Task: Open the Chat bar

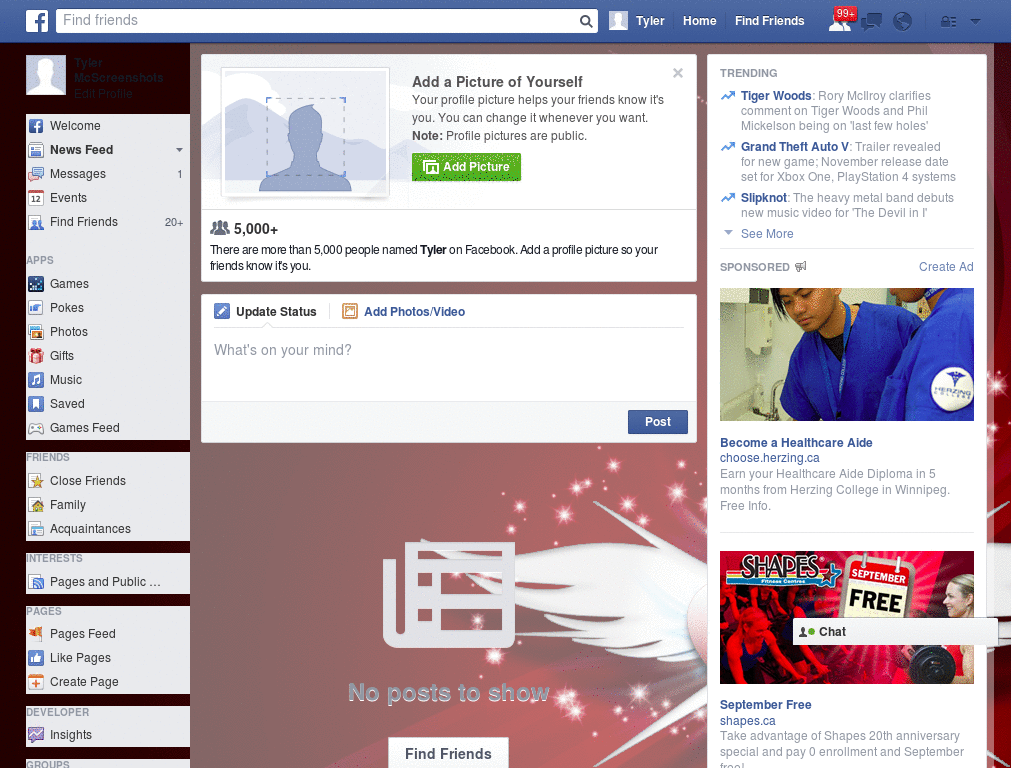Action: click(895, 632)
